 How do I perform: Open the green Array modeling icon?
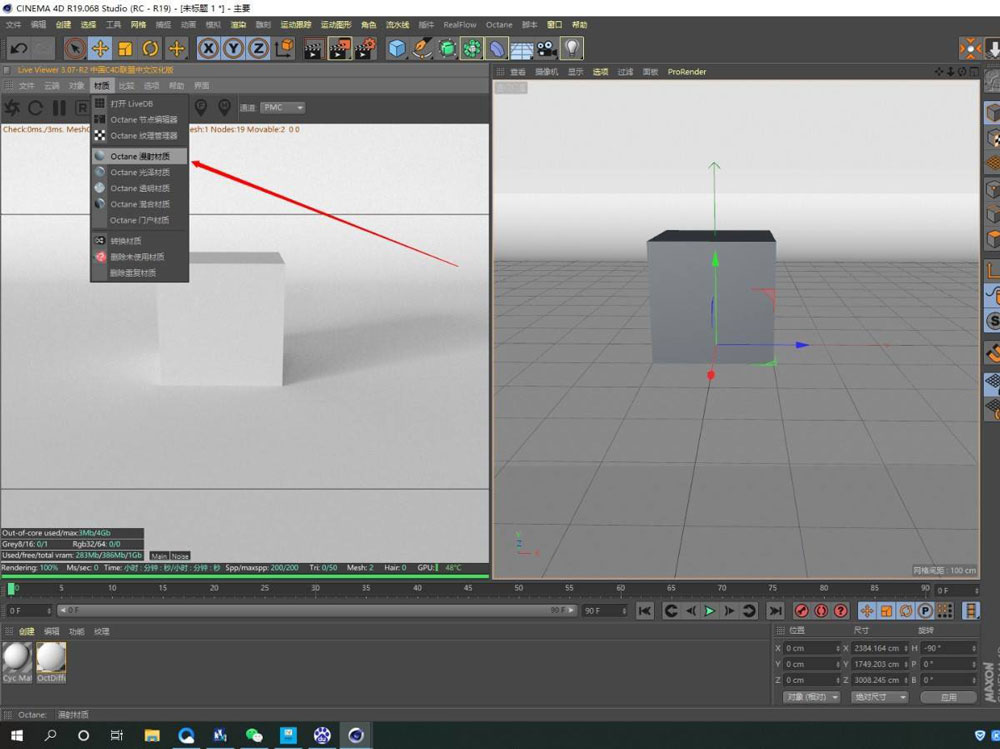[x=472, y=48]
